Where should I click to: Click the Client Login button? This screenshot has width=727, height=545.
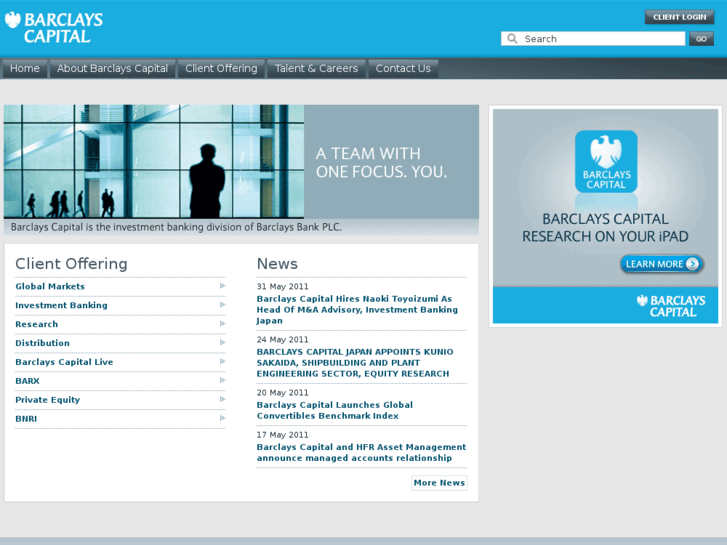coord(679,17)
